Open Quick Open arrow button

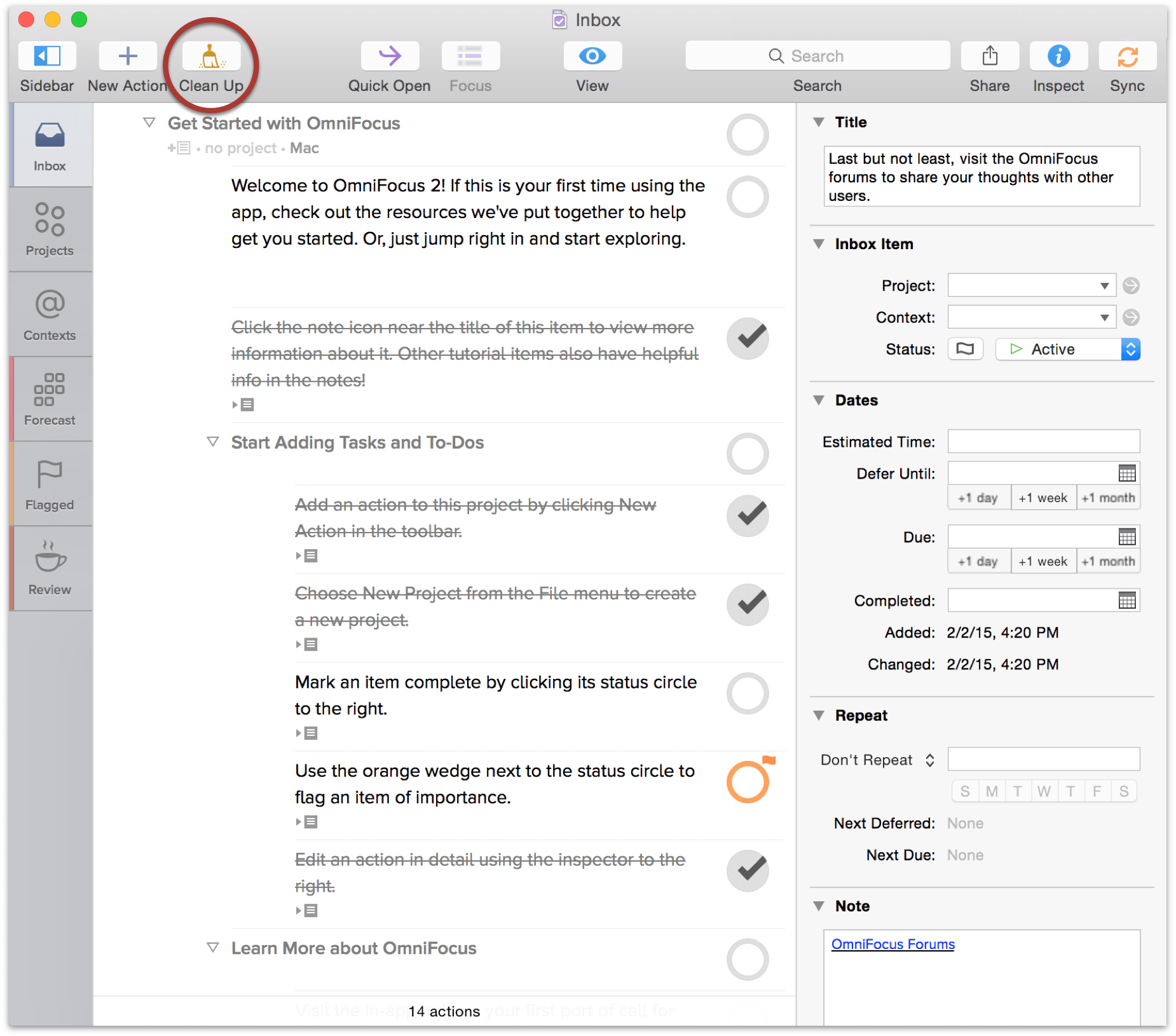click(390, 56)
